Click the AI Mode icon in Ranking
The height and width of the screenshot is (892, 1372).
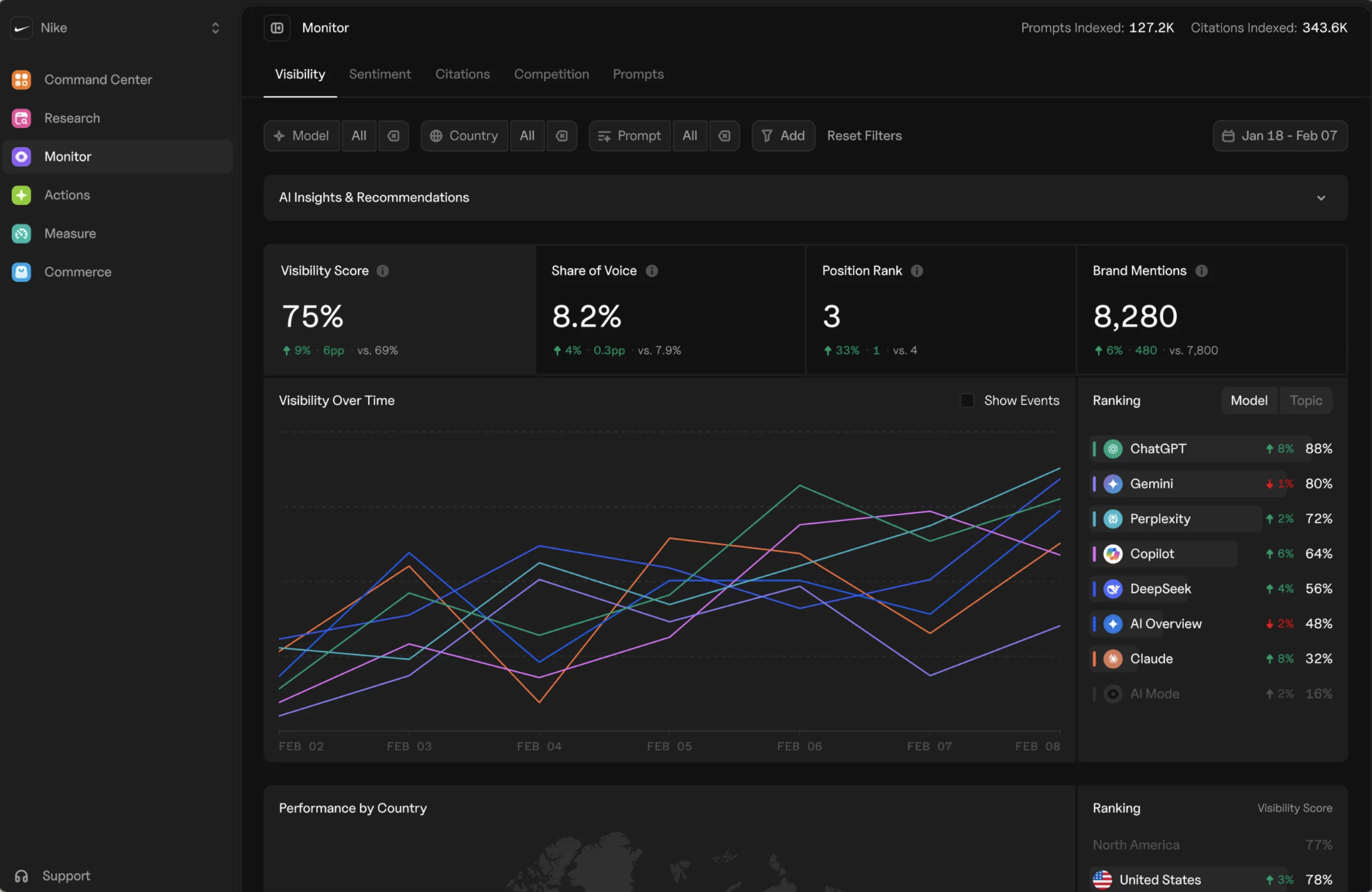1113,694
